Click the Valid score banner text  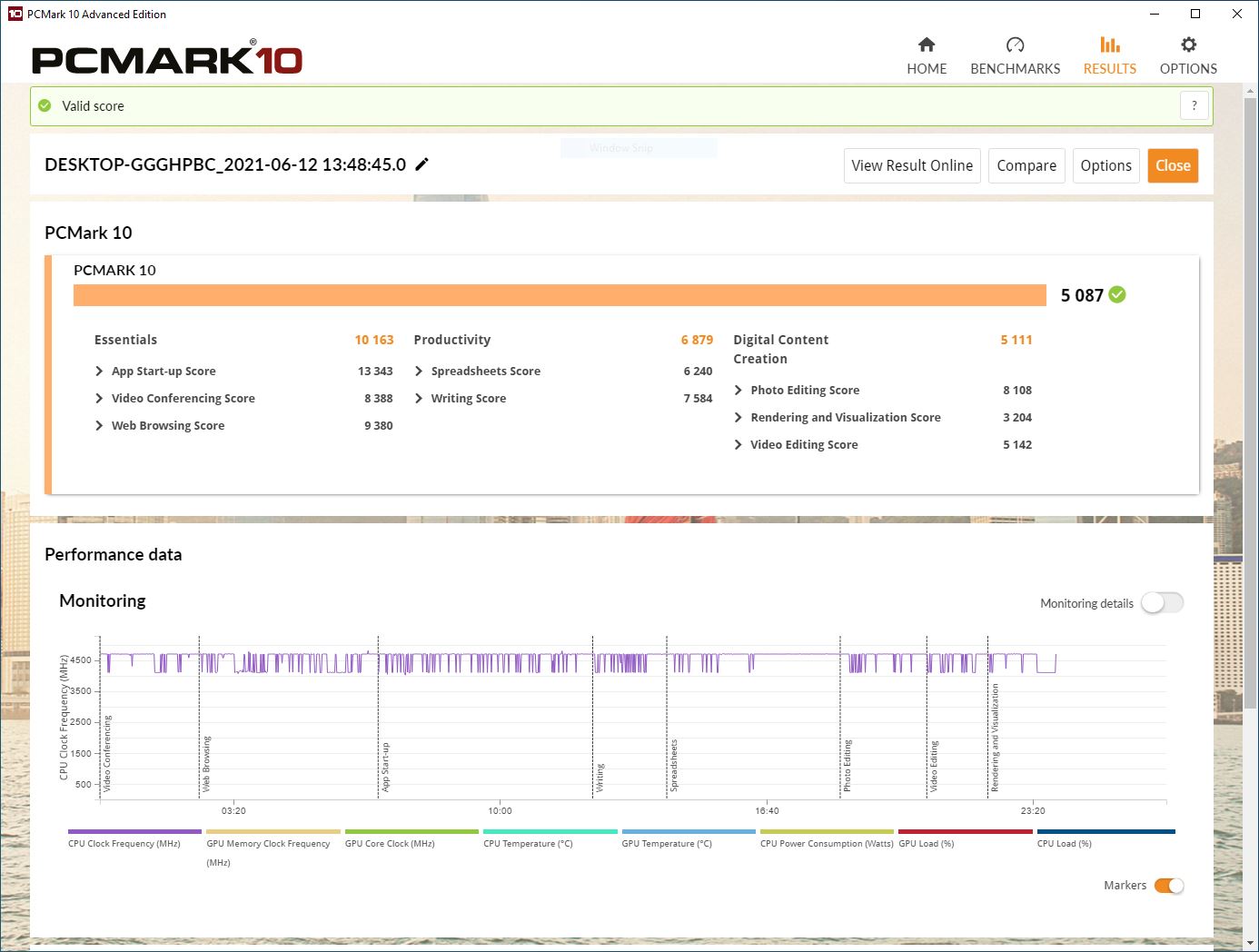[x=93, y=105]
